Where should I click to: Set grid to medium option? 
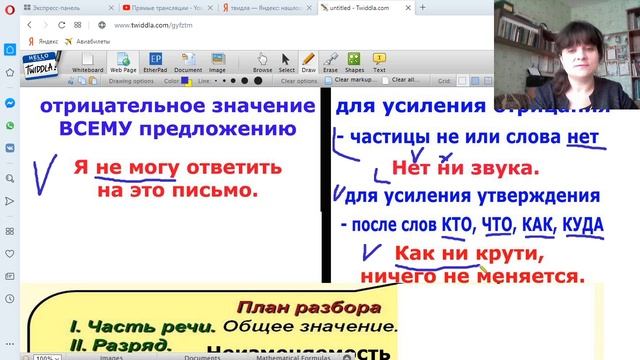point(475,81)
